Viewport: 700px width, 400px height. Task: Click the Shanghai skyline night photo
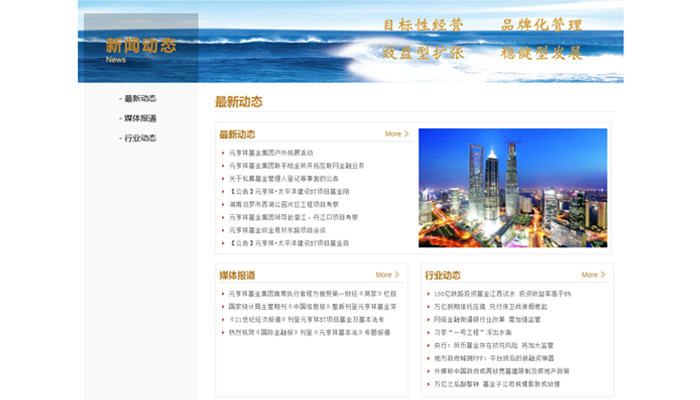512,188
